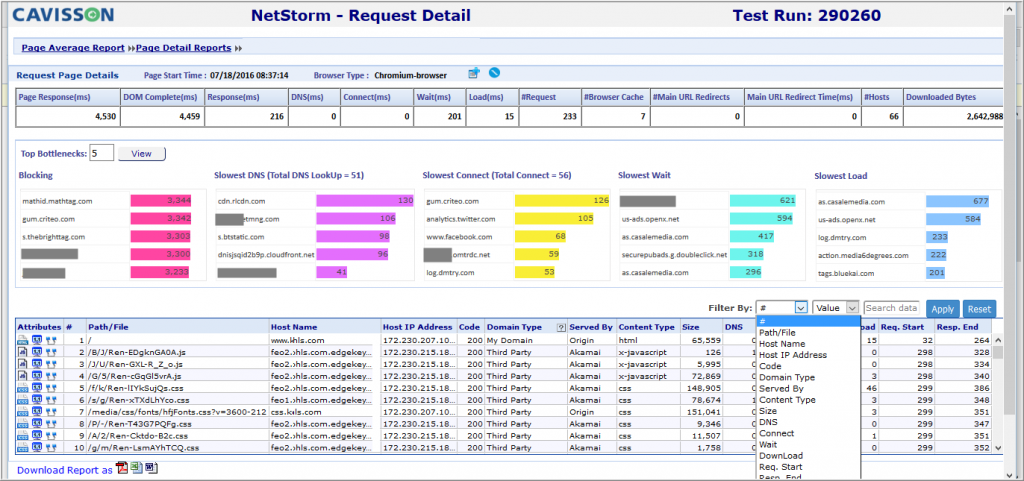Download report as Word document
This screenshot has width=1024, height=481.
pyautogui.click(x=152, y=468)
